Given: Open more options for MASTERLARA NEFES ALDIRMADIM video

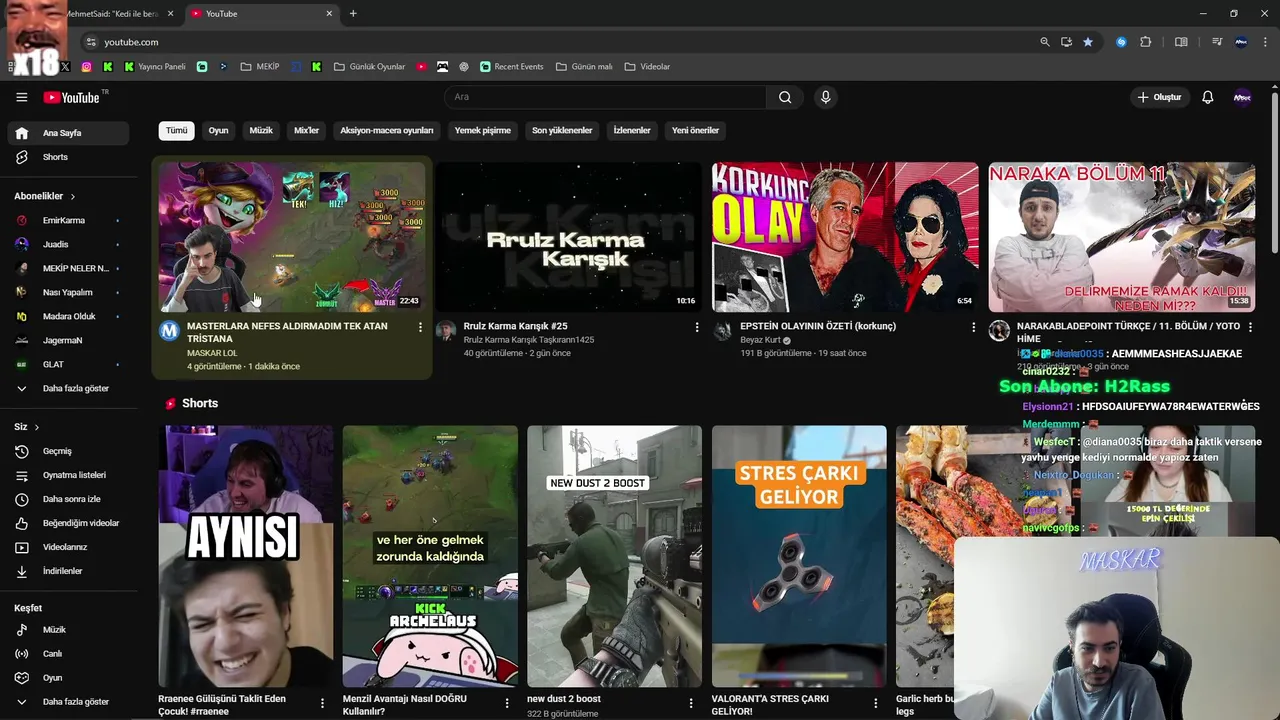Looking at the screenshot, I should coord(420,328).
